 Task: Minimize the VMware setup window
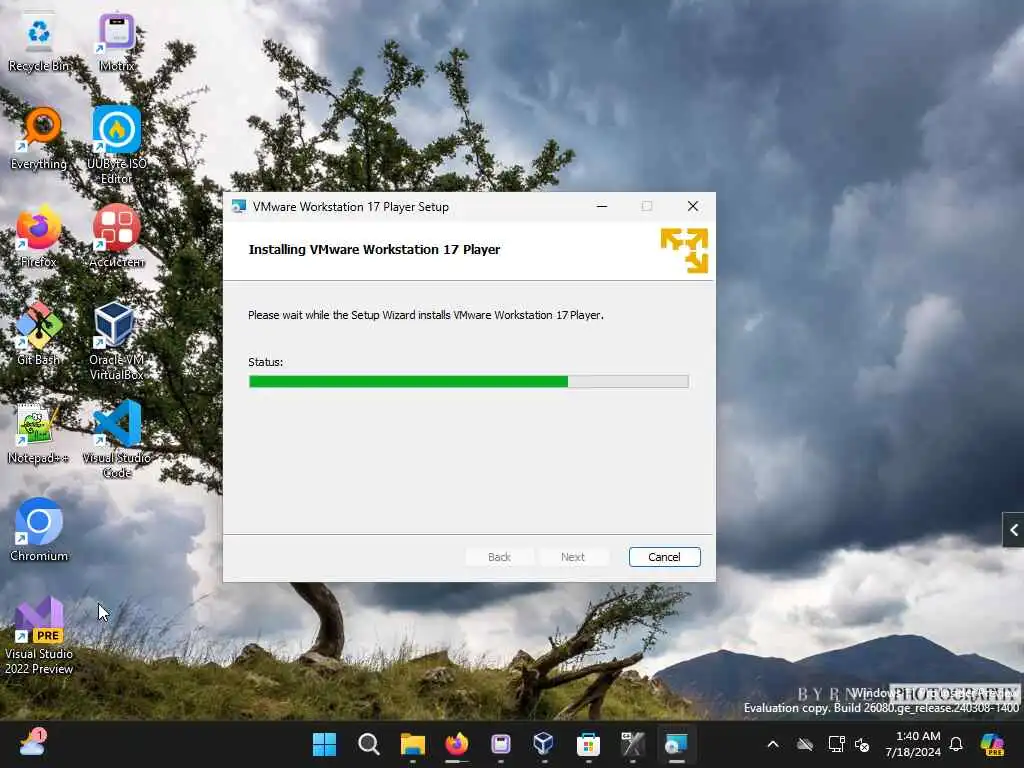602,206
